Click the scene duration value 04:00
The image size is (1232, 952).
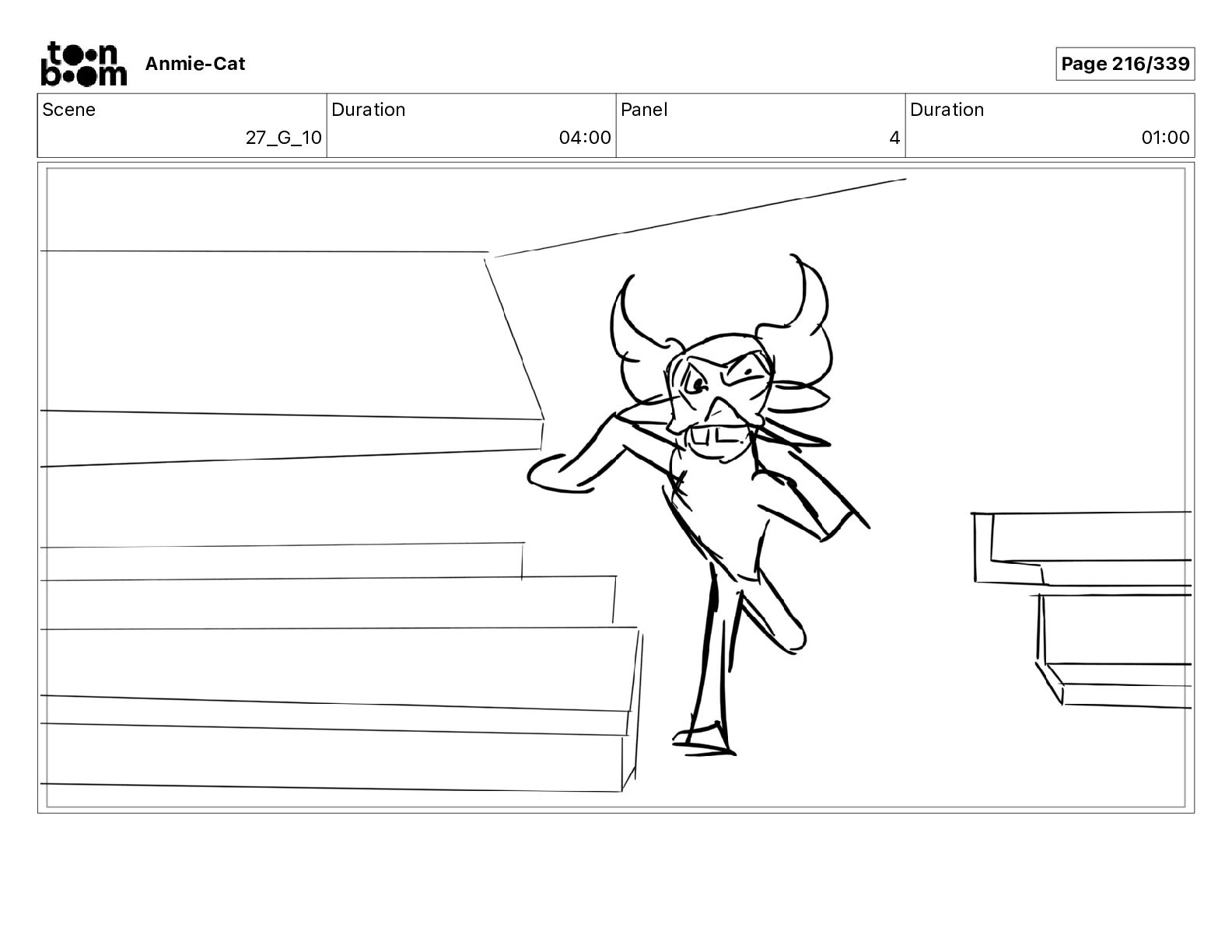[585, 138]
